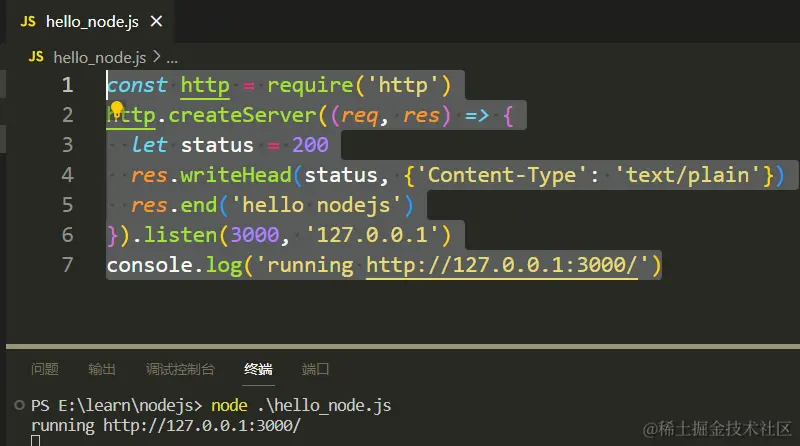Click line number 7 in the gutter
This screenshot has height=446, width=800.
tap(67, 265)
